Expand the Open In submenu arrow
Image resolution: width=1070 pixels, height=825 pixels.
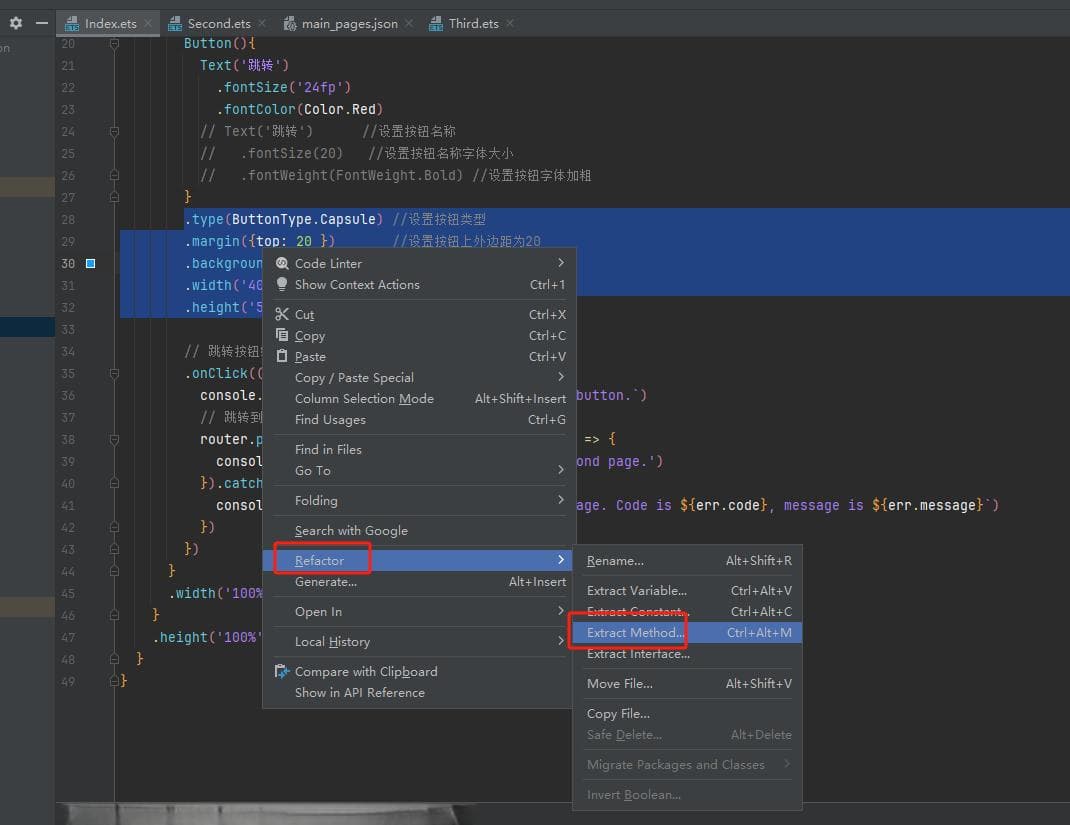[x=561, y=611]
